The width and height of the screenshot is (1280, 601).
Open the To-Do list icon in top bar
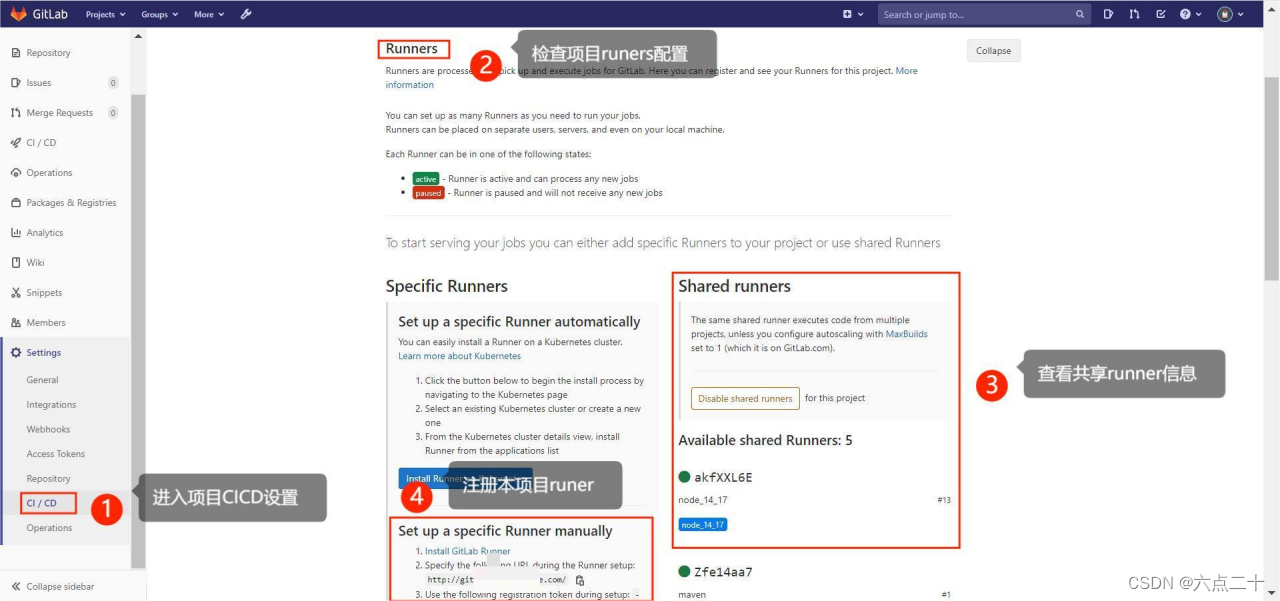click(1160, 14)
